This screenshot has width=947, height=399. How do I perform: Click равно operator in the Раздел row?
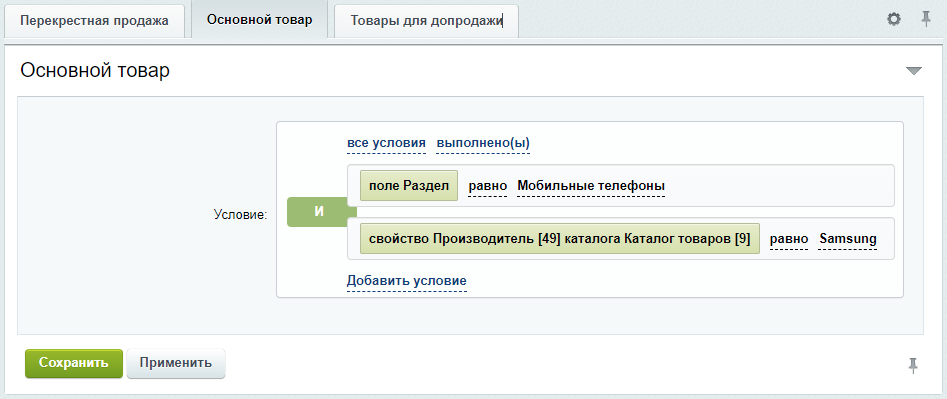click(487, 186)
